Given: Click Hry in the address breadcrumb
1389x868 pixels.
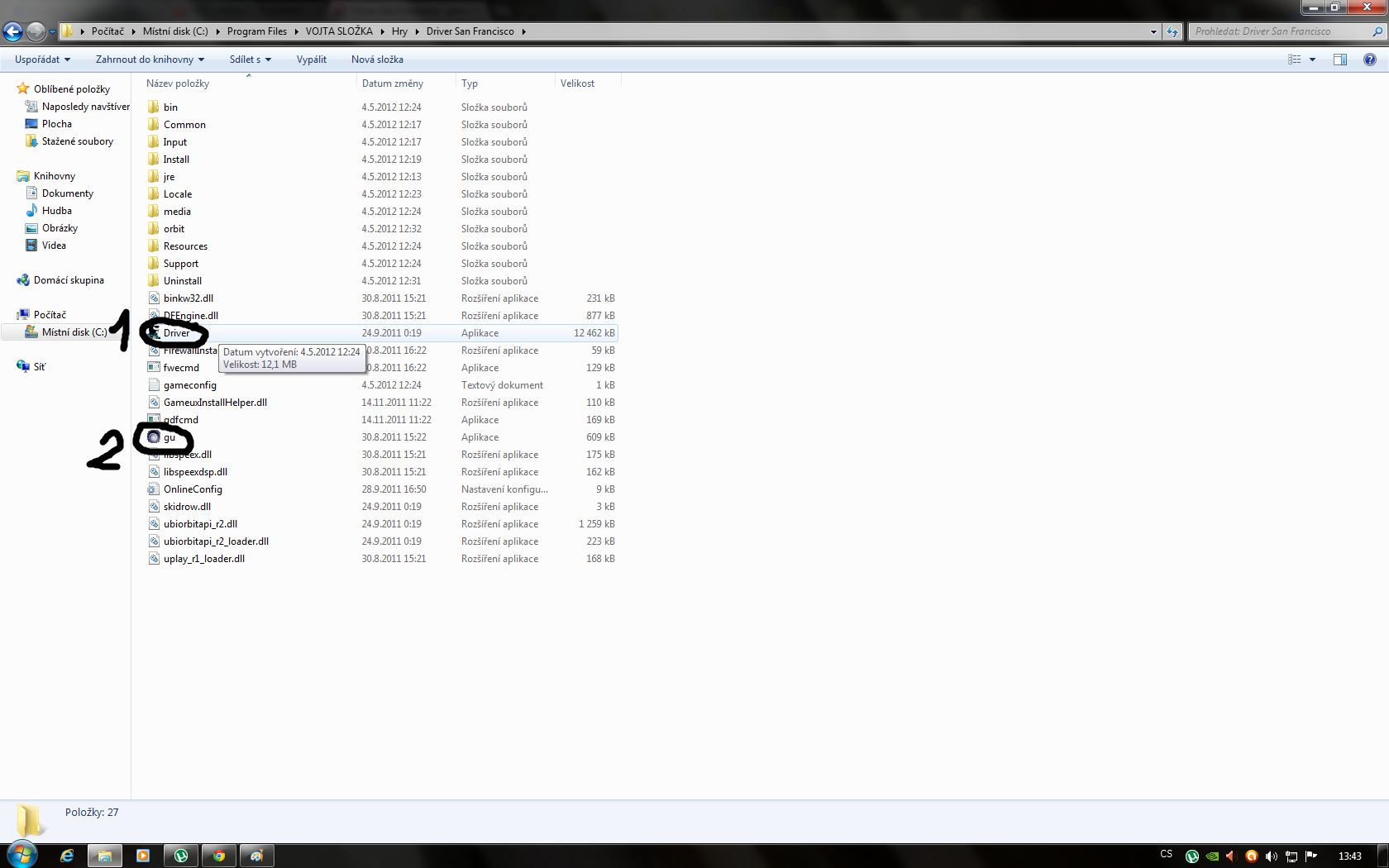Looking at the screenshot, I should [399, 31].
